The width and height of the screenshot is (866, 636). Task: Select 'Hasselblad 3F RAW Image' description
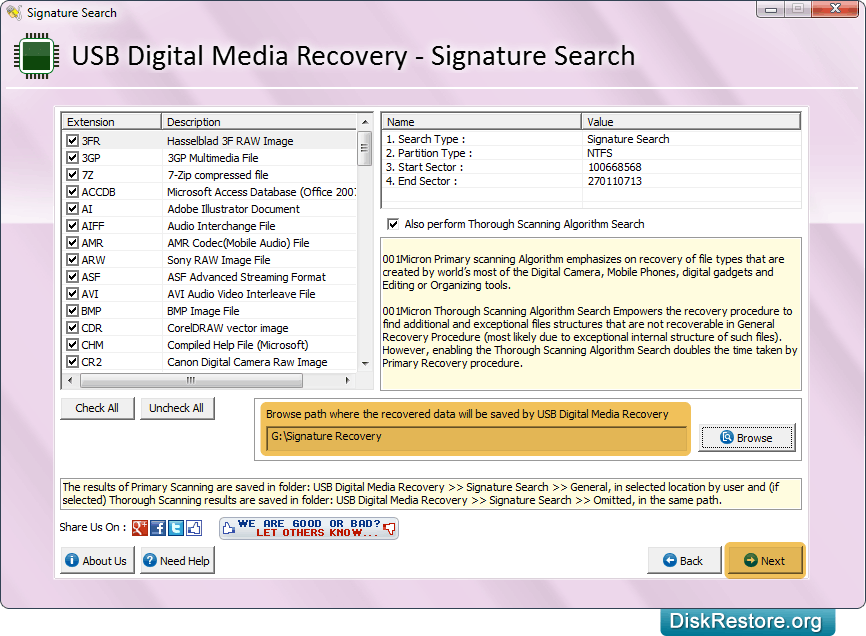tap(230, 141)
